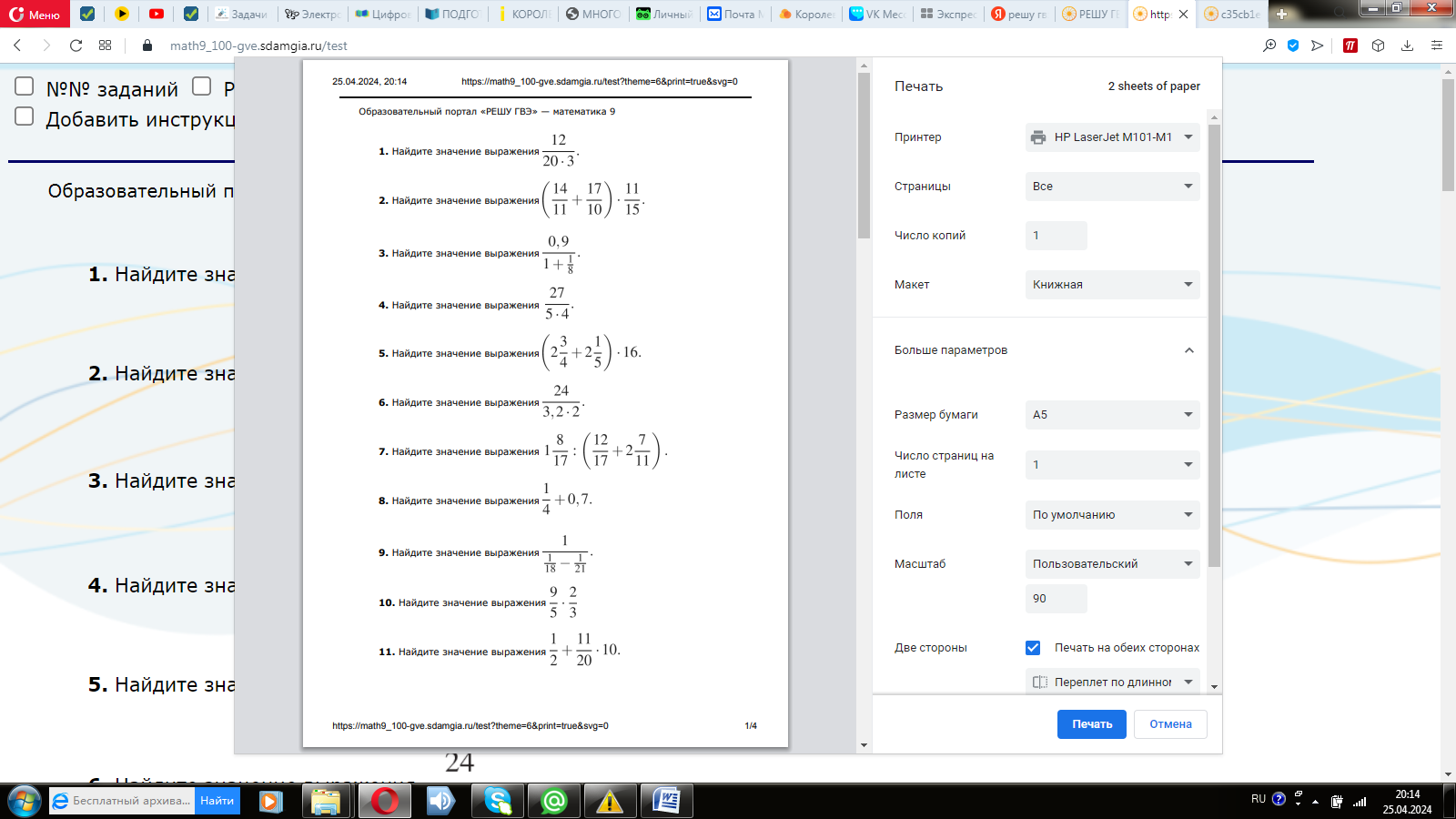
Task: Switch to the VK Мессенджер tab
Action: tap(877, 14)
